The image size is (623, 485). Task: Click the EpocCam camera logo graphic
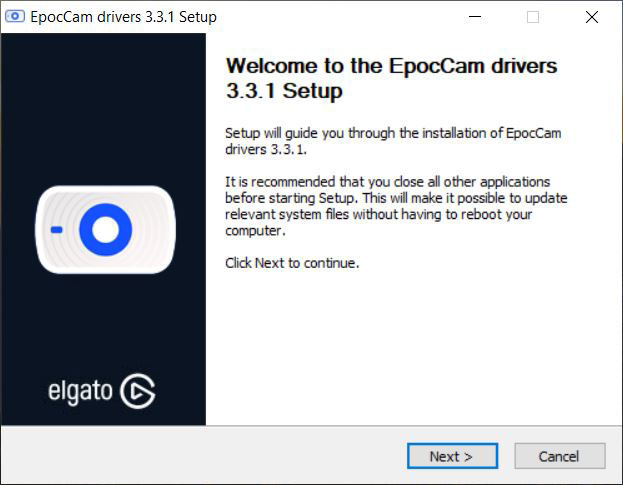click(105, 230)
